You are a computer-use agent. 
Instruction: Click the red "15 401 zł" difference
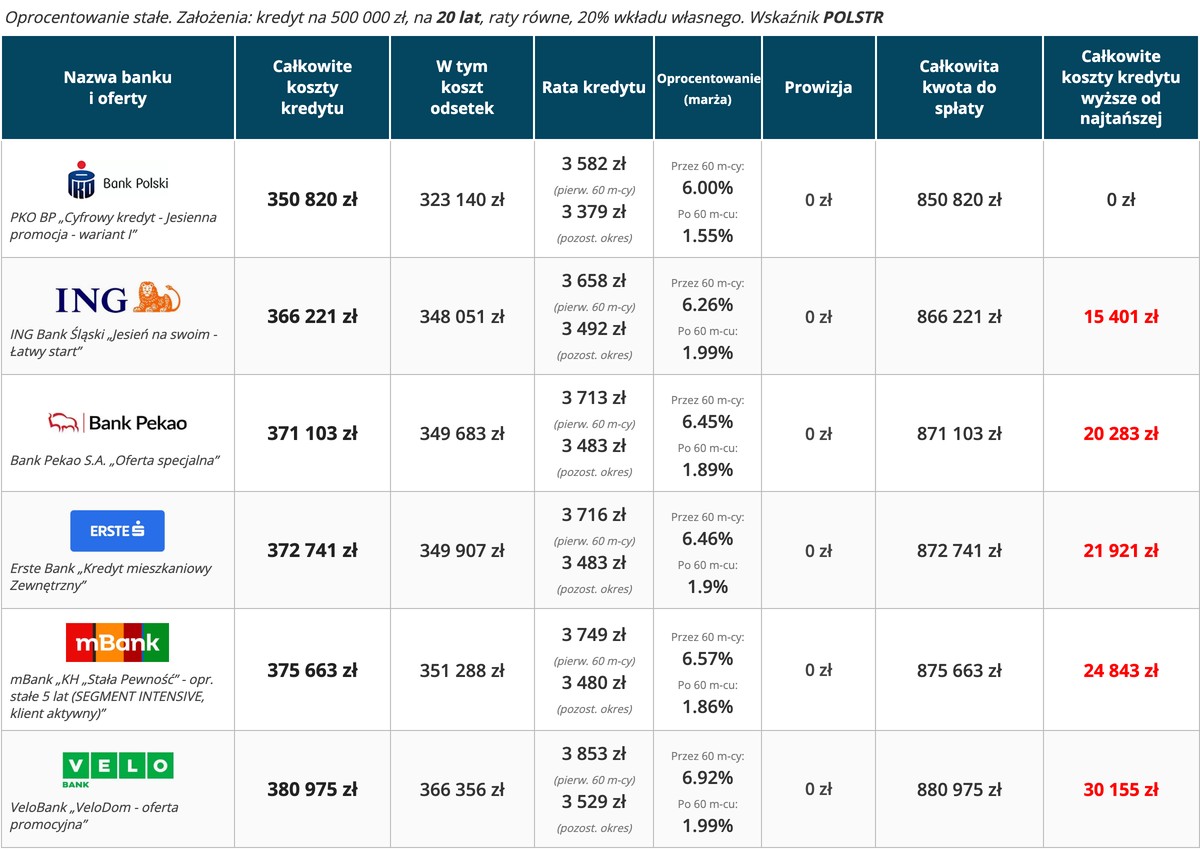point(1121,316)
